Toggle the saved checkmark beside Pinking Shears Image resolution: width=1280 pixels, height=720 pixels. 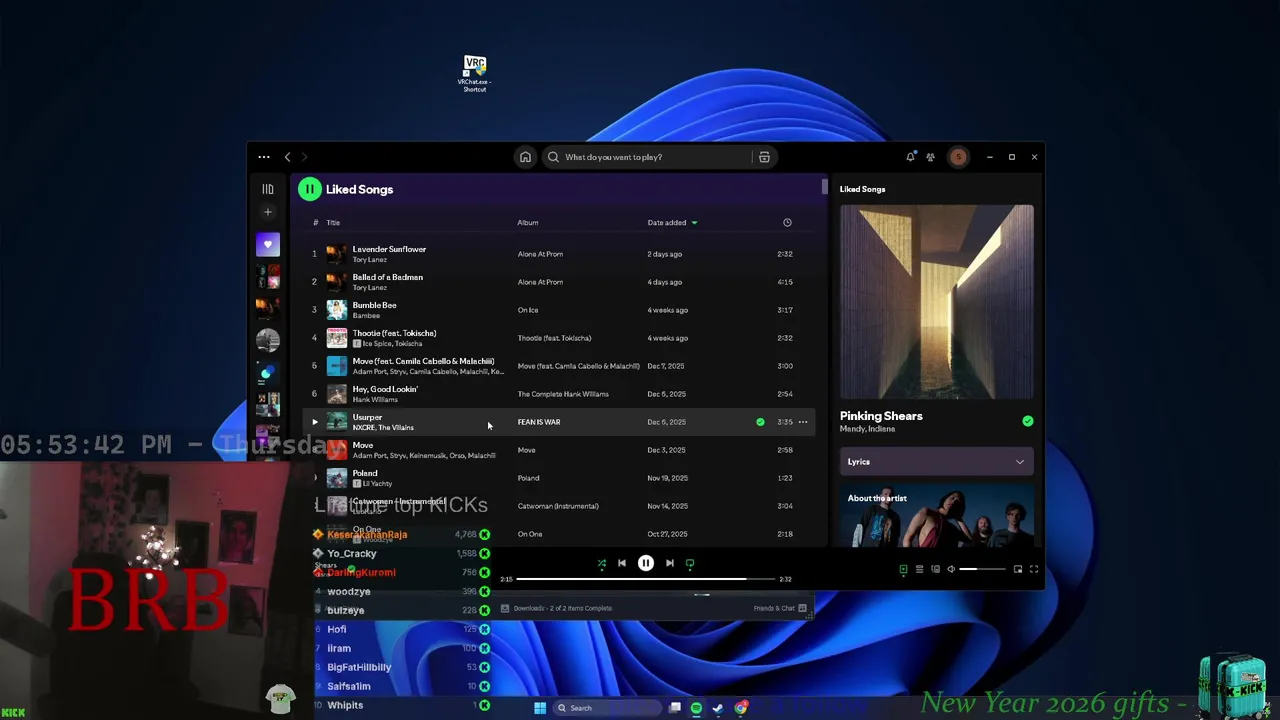coord(1027,421)
